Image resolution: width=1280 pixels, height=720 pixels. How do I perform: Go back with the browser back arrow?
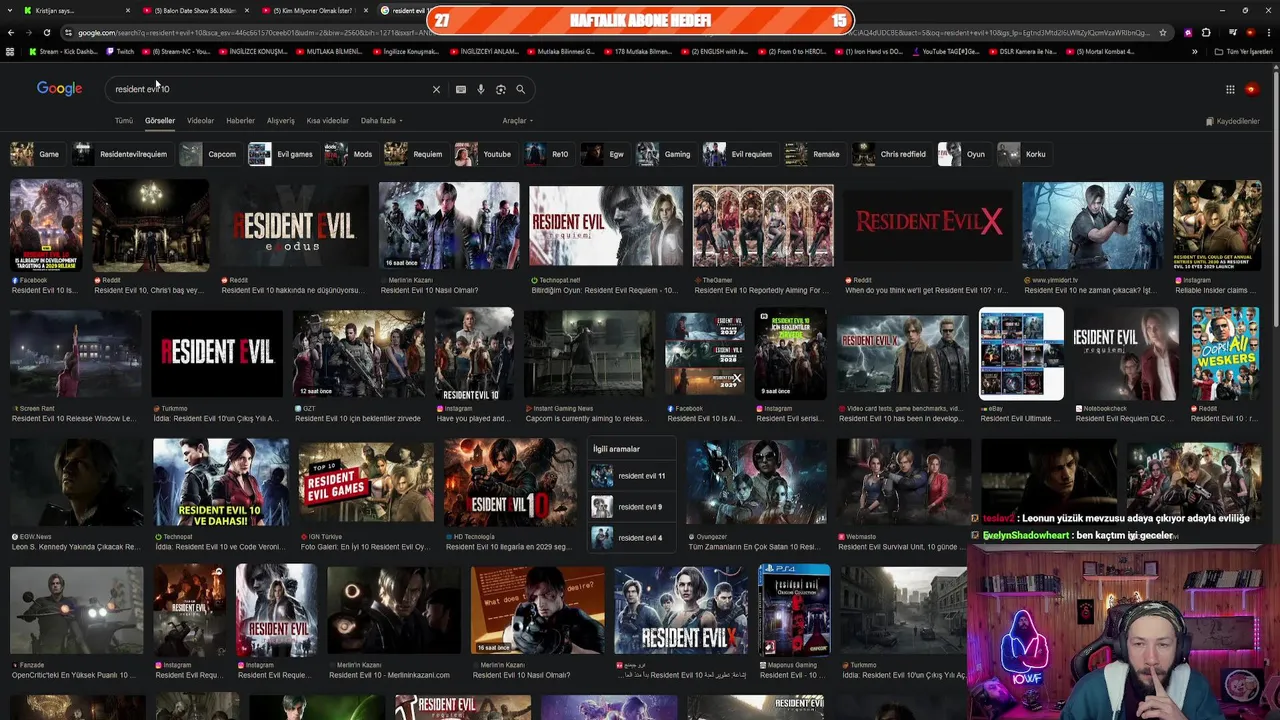[11, 32]
